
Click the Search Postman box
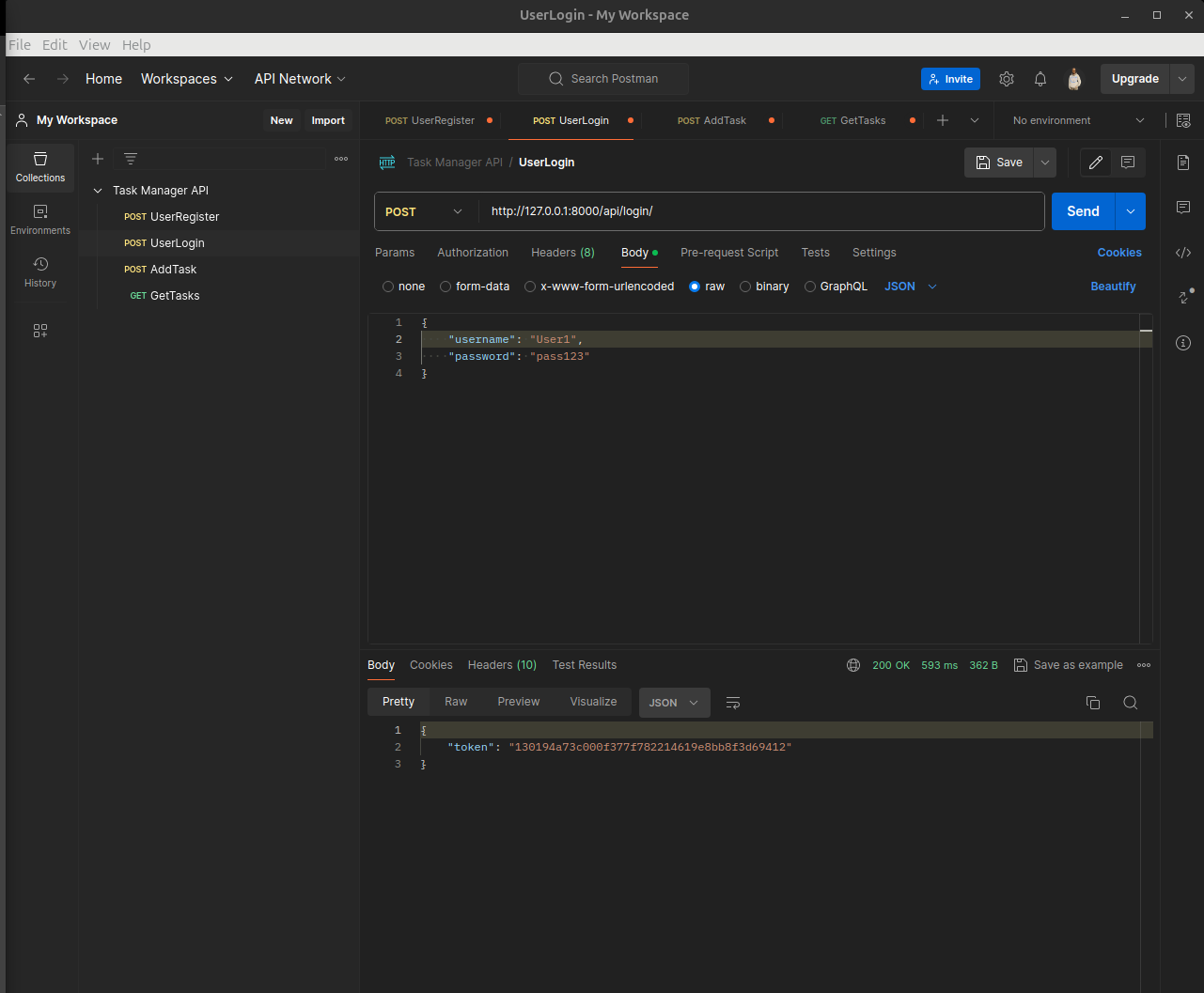click(x=602, y=79)
